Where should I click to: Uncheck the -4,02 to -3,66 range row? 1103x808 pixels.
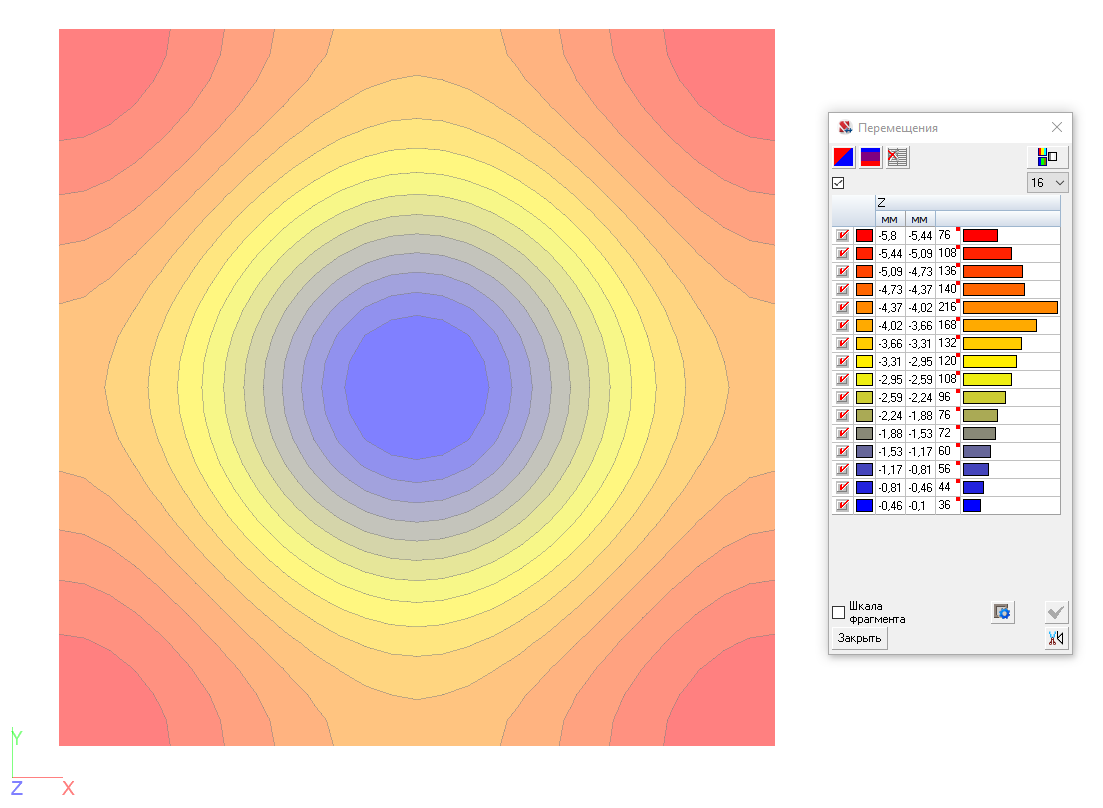pyautogui.click(x=842, y=326)
